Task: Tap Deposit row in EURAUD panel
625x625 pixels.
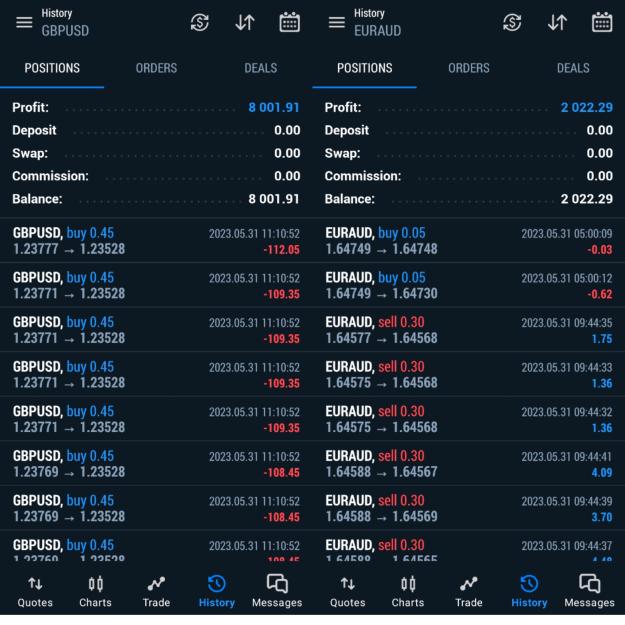Action: point(469,130)
